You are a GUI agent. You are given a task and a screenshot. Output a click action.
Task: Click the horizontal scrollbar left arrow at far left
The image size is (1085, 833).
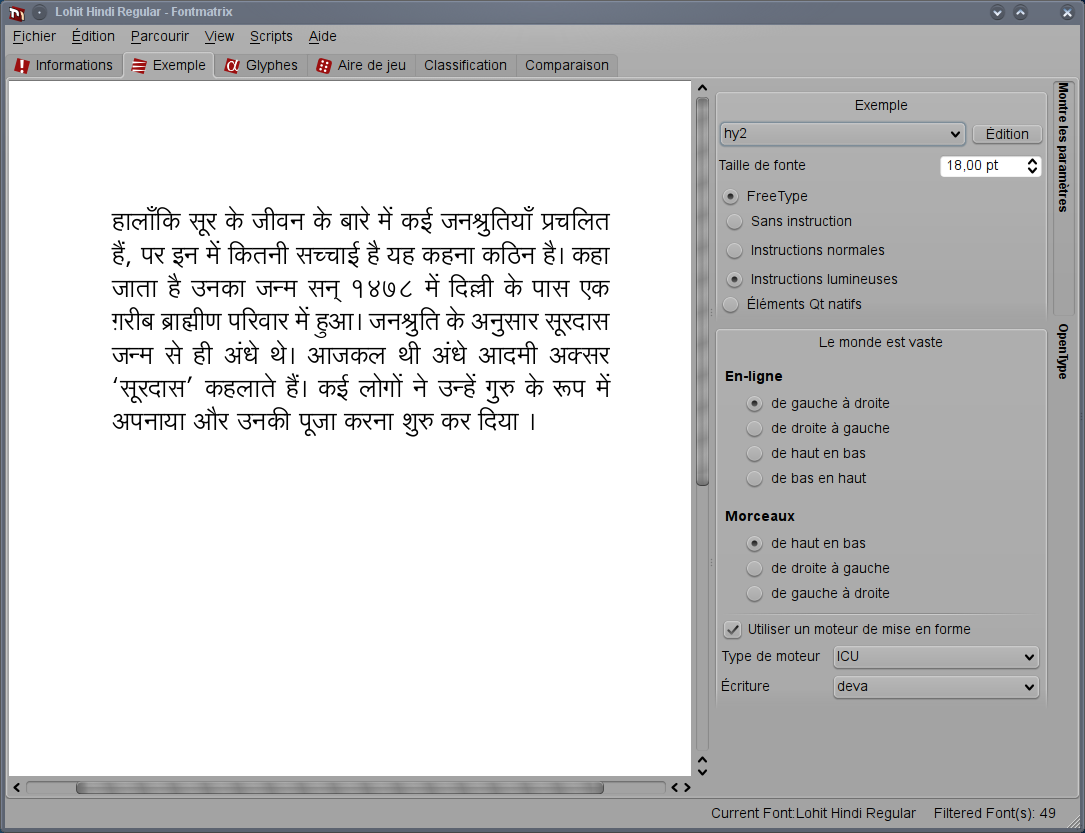(17, 787)
